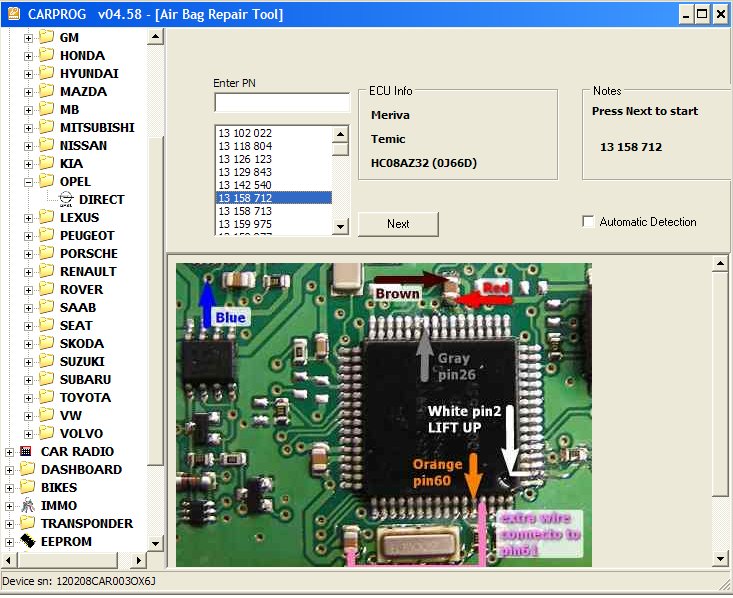The height and width of the screenshot is (598, 733).
Task: Click the MAZDA folder icon
Action: click(46, 91)
